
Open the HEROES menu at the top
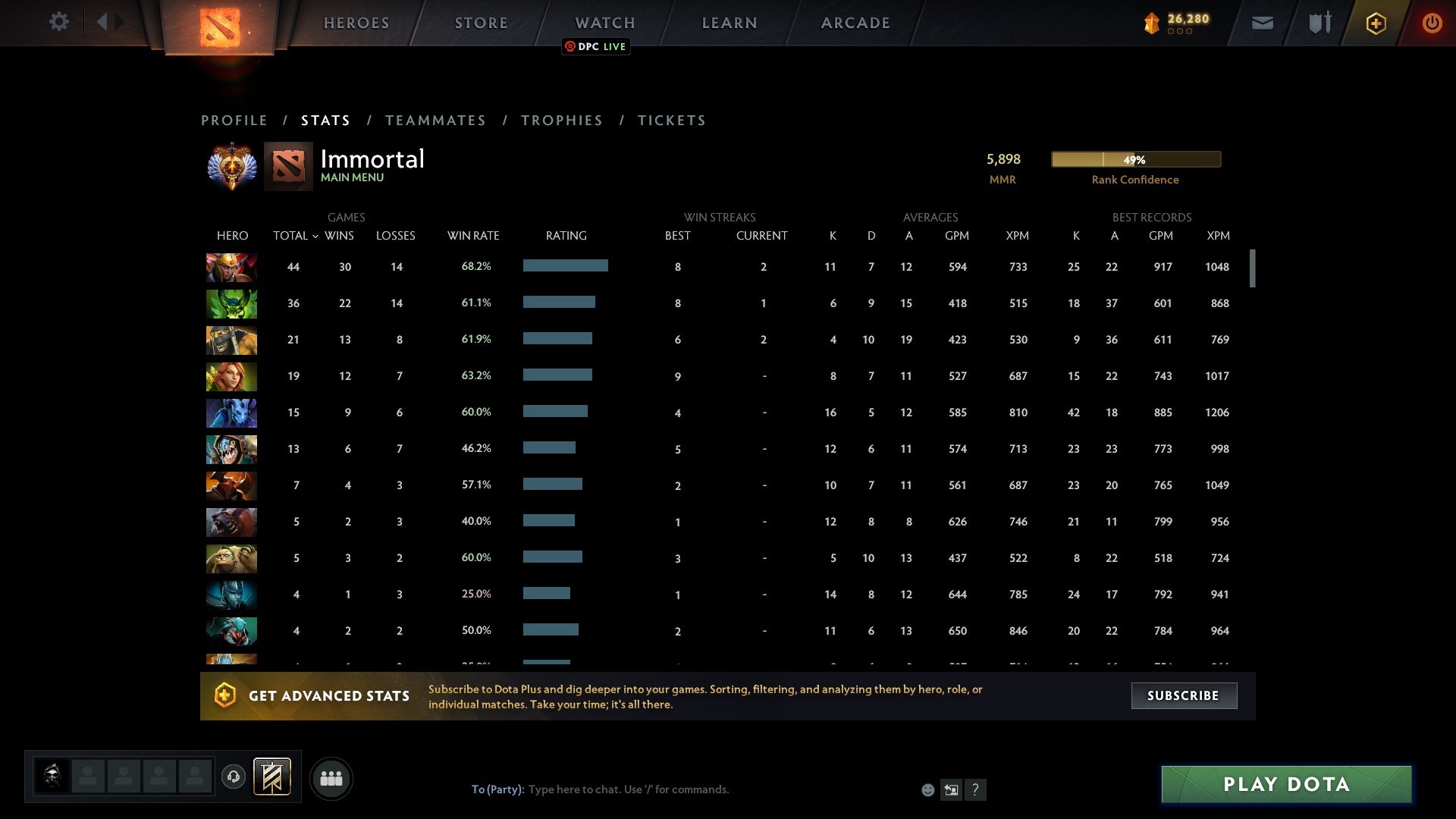356,23
